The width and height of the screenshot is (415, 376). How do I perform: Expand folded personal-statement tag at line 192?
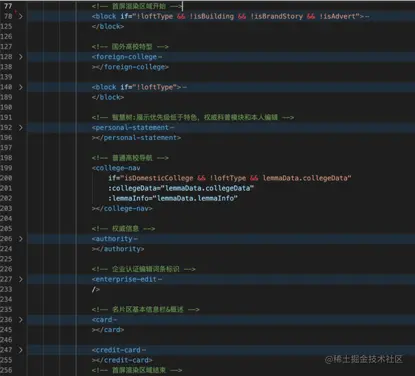21,127
